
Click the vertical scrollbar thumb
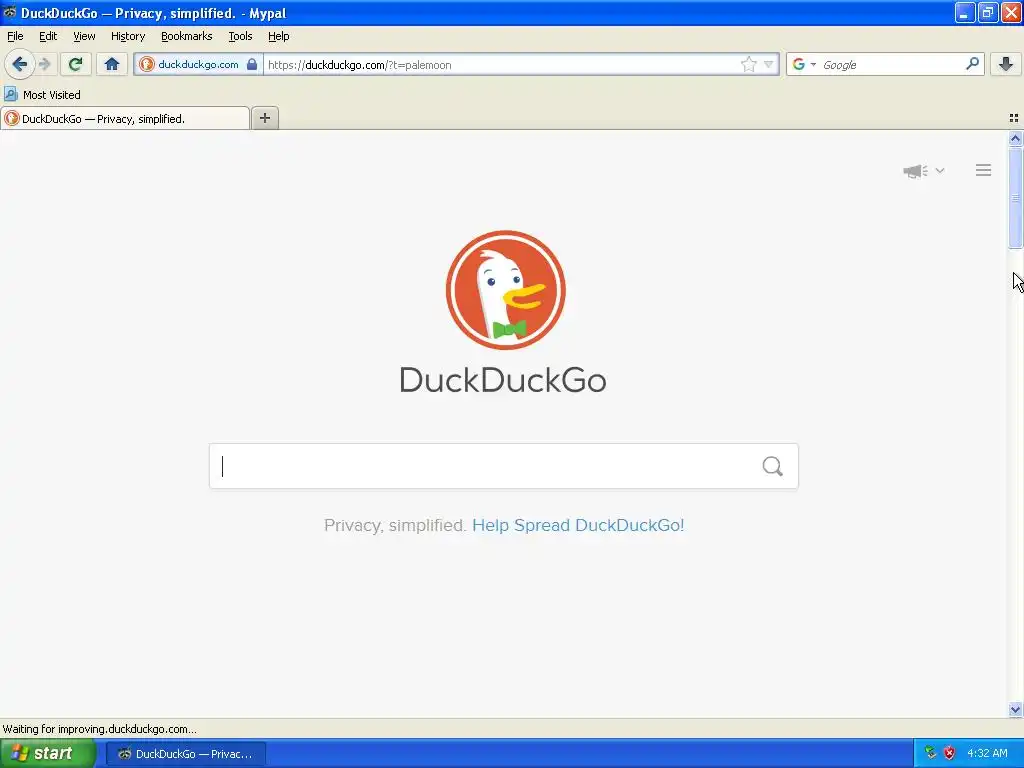click(x=1015, y=198)
